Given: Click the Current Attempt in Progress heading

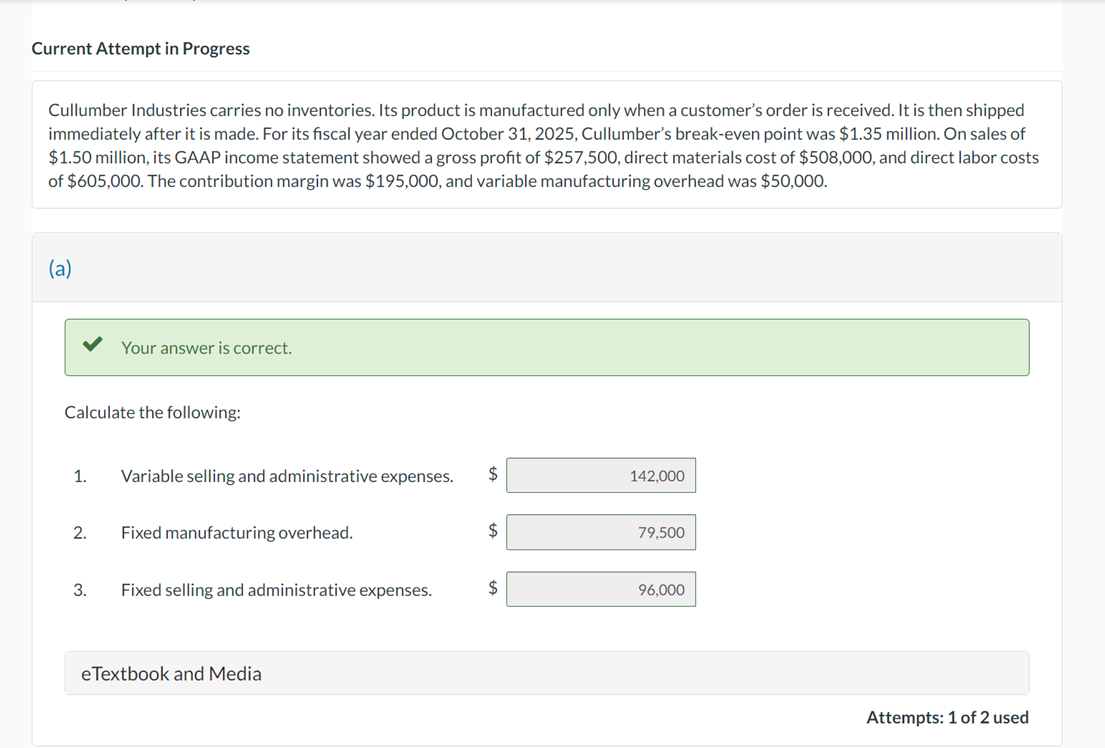Looking at the screenshot, I should [141, 49].
